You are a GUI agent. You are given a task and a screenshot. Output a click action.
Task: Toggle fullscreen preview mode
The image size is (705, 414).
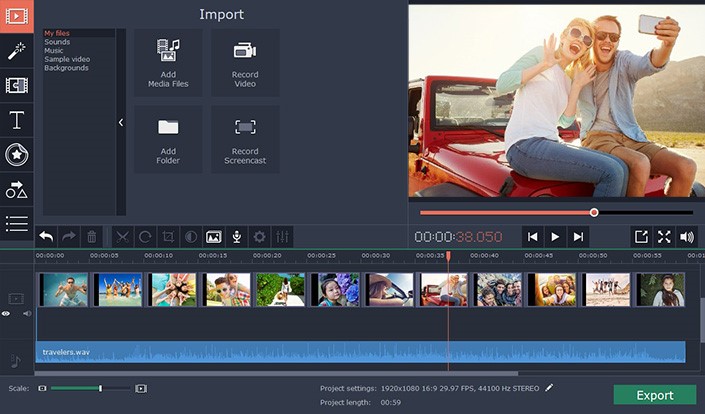[664, 237]
